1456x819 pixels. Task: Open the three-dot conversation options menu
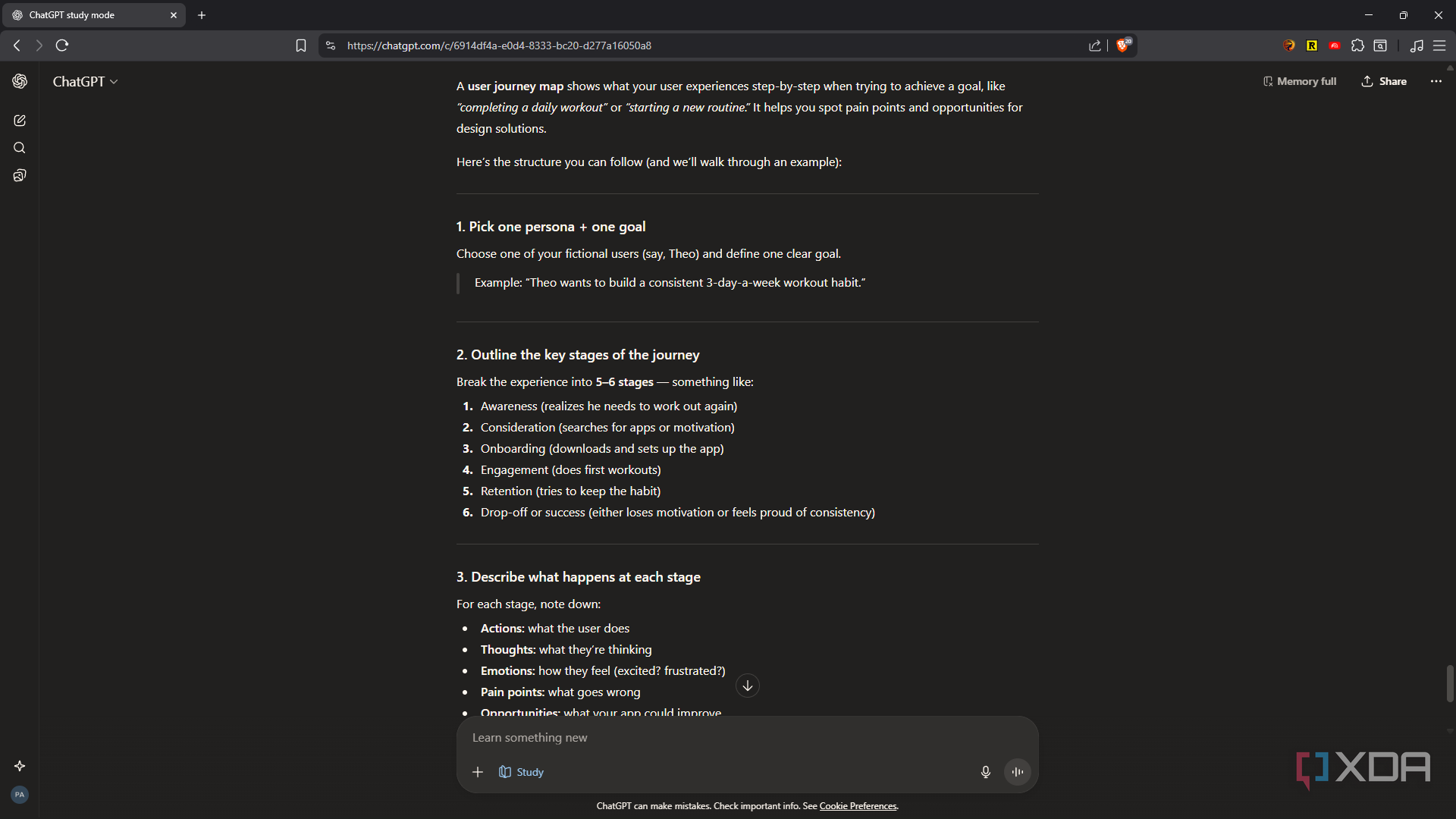point(1436,81)
